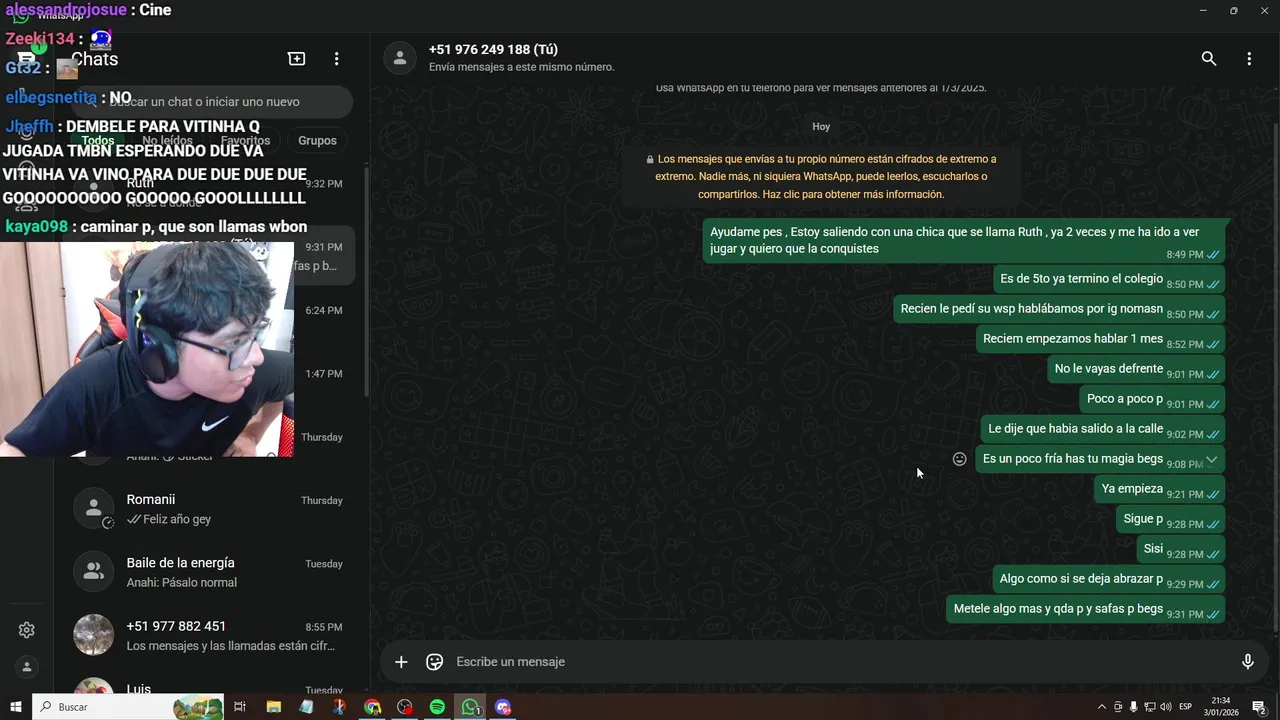Open File Explorer from taskbar
This screenshot has width=1280, height=720.
(x=274, y=707)
